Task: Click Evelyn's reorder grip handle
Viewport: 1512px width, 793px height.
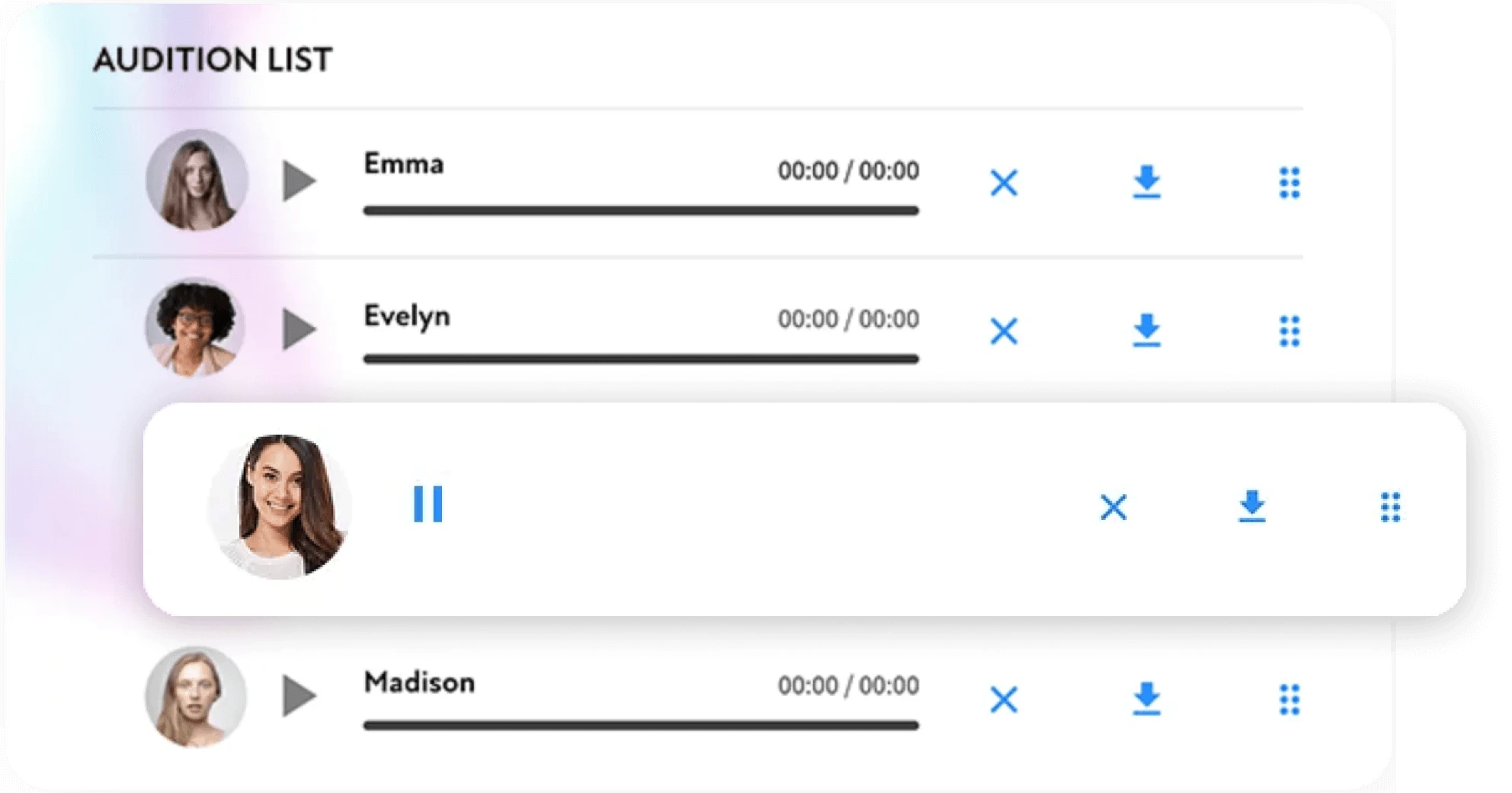Action: [x=1289, y=331]
